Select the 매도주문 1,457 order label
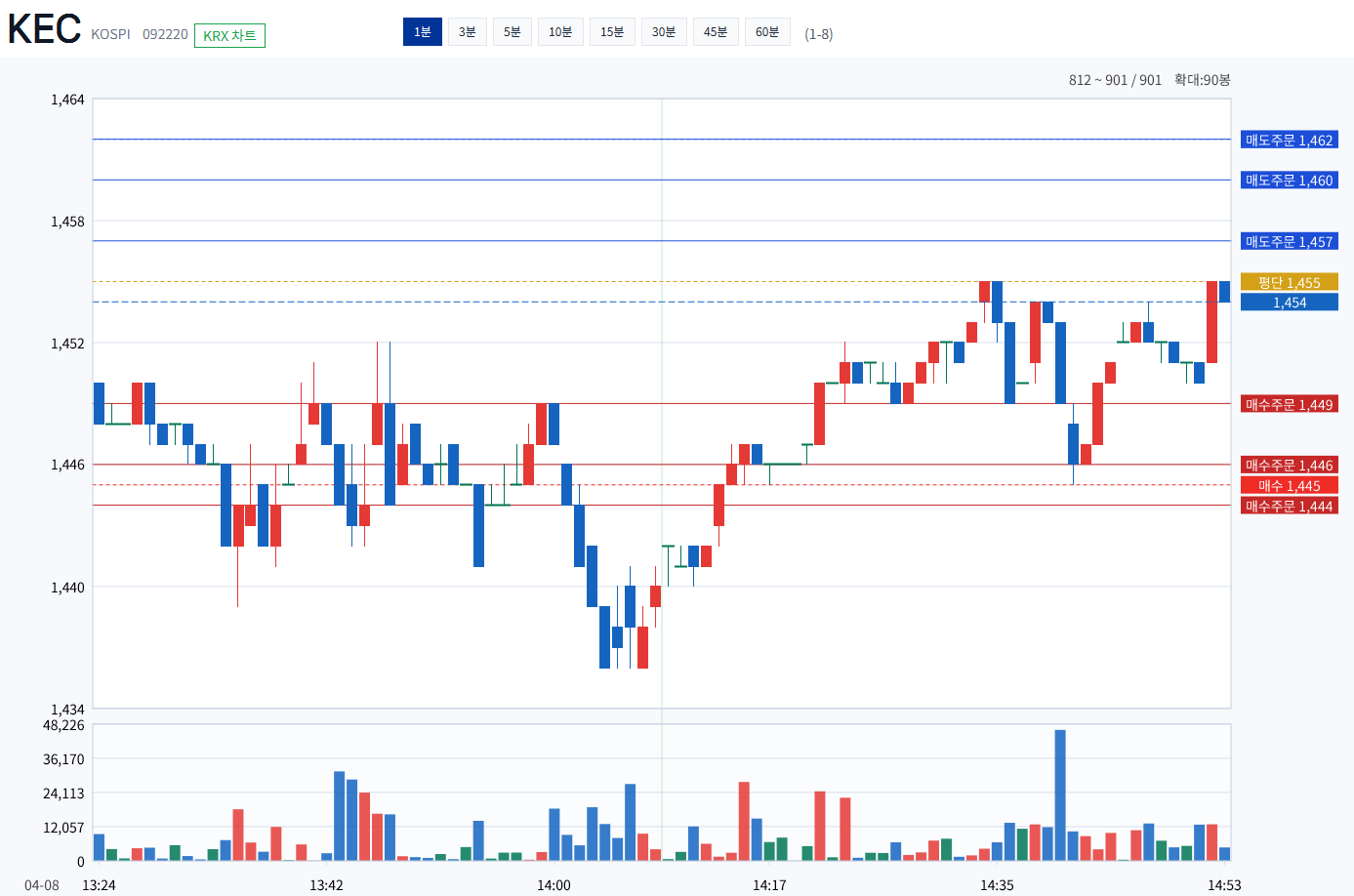Image resolution: width=1354 pixels, height=896 pixels. [x=1290, y=241]
